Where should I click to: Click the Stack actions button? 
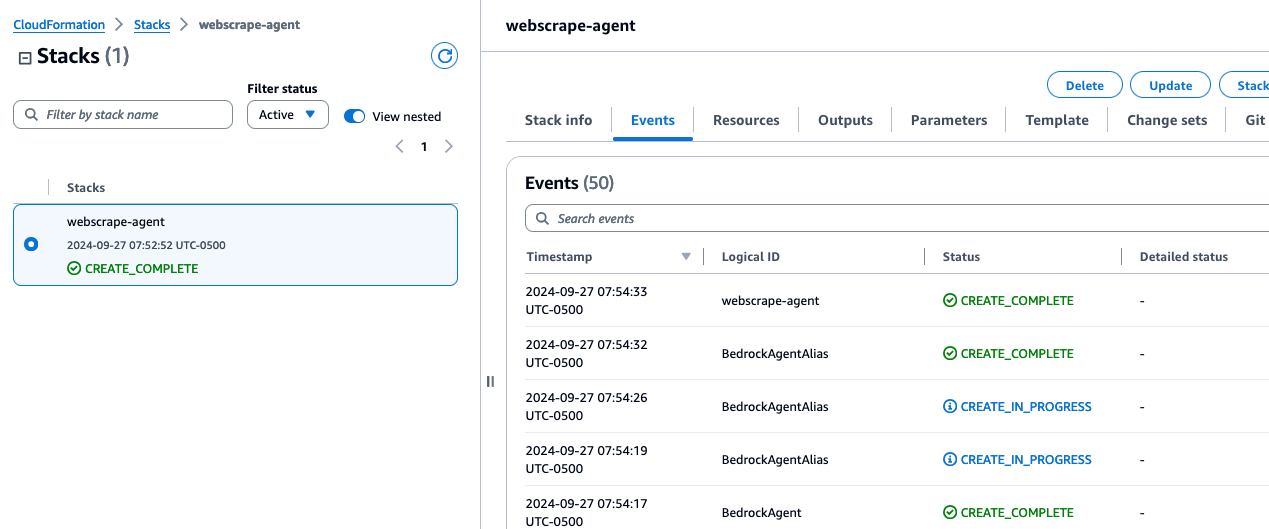coord(1244,85)
